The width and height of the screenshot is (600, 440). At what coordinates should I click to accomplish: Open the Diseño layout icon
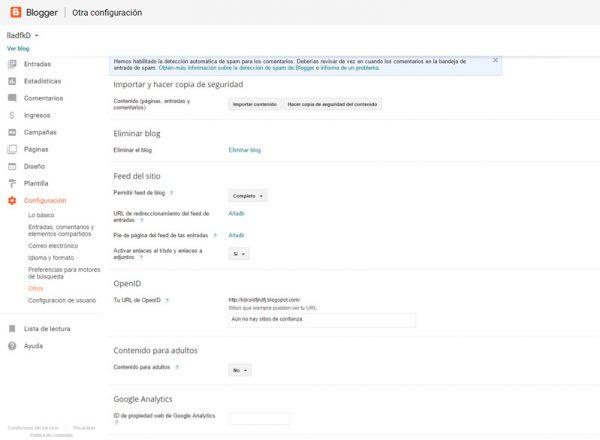coord(12,166)
